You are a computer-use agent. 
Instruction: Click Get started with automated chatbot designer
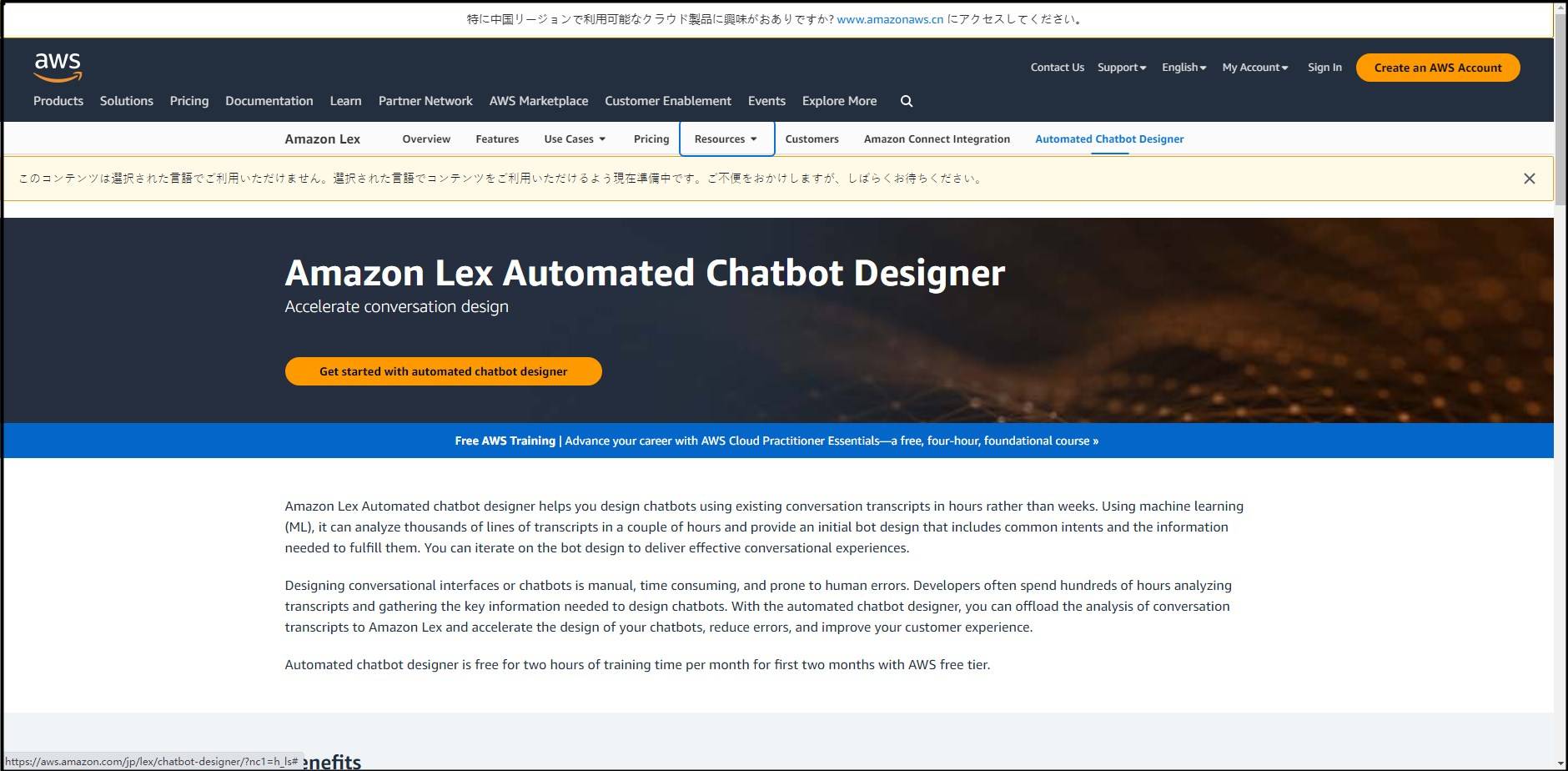(x=444, y=371)
